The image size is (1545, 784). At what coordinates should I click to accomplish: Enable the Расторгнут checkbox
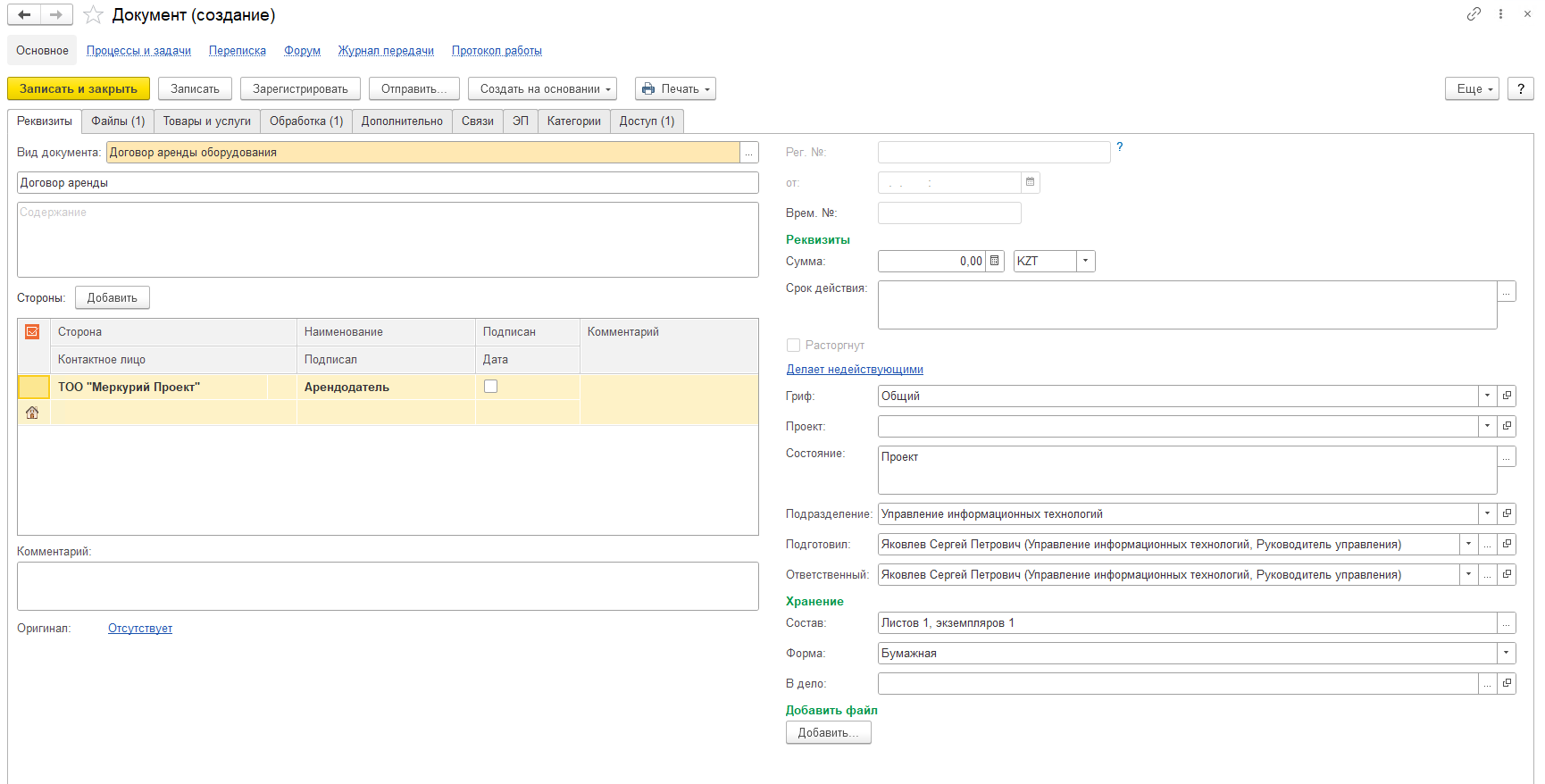point(793,345)
